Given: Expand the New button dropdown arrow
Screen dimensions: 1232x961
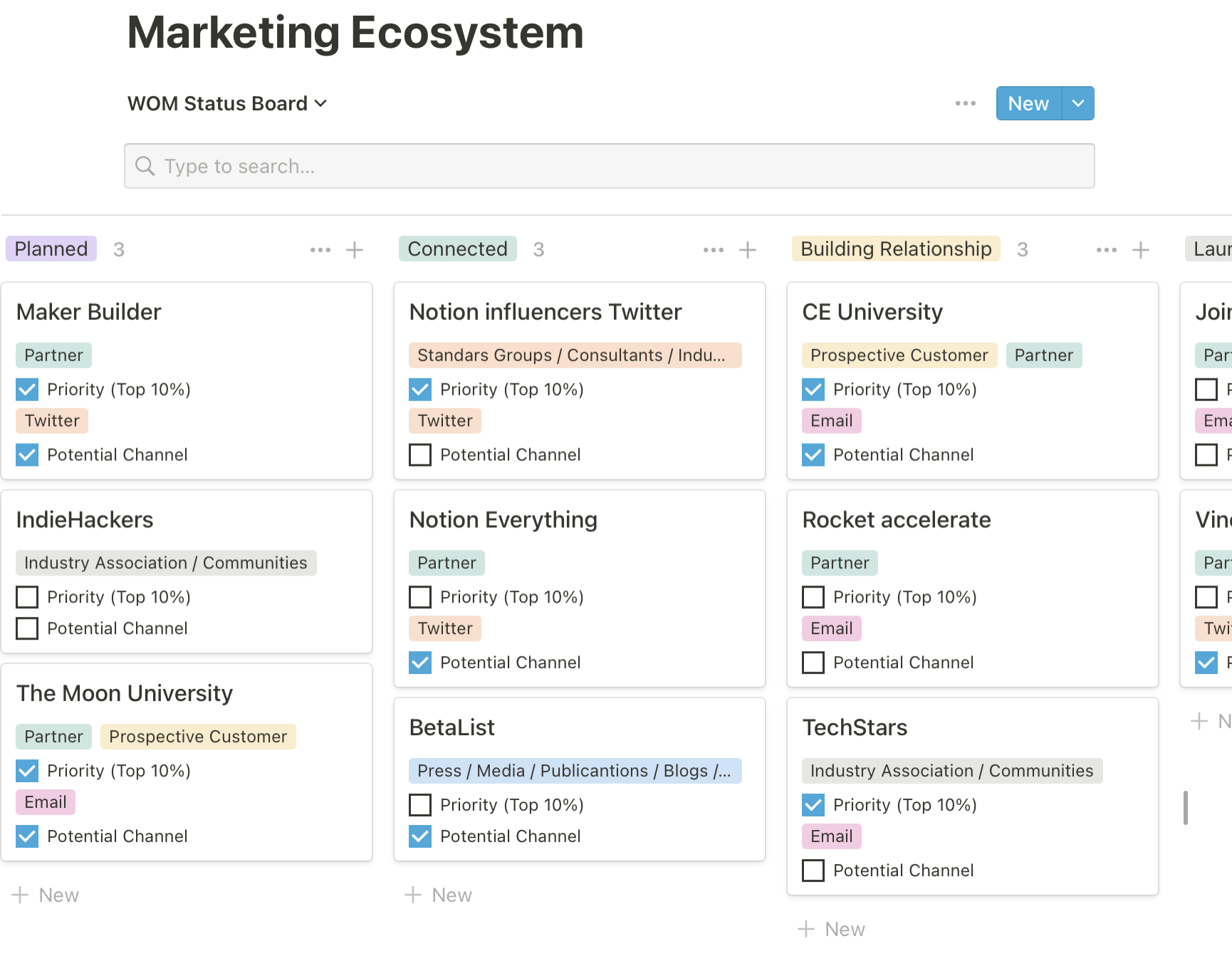Looking at the screenshot, I should [1078, 103].
